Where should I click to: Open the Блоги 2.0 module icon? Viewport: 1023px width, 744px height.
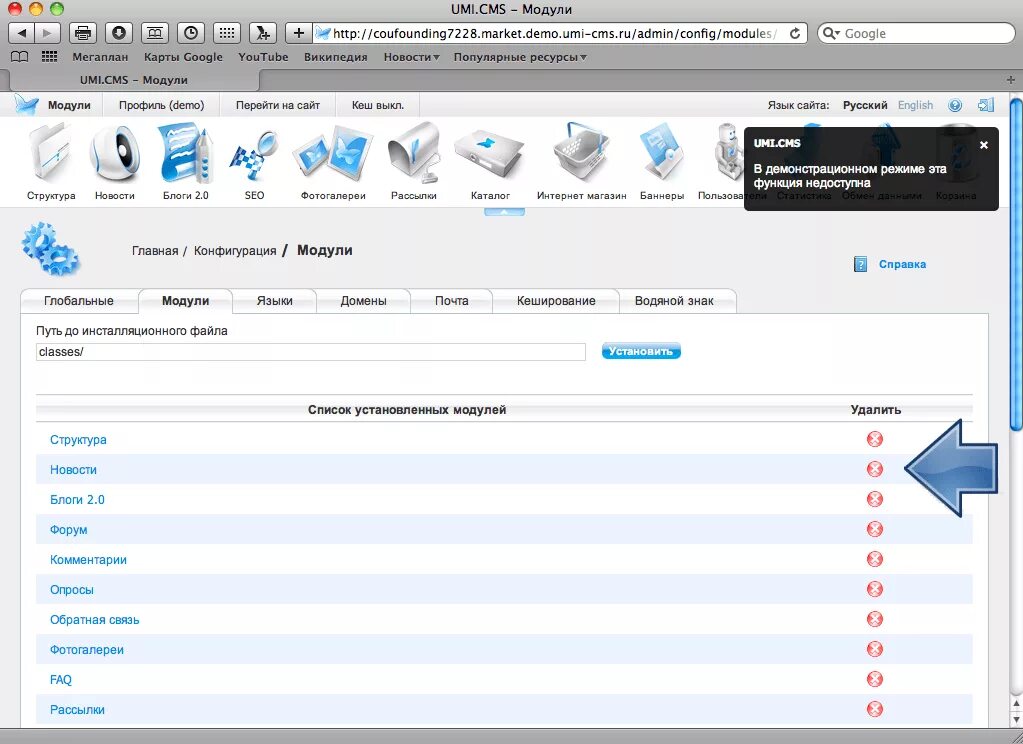pos(186,155)
